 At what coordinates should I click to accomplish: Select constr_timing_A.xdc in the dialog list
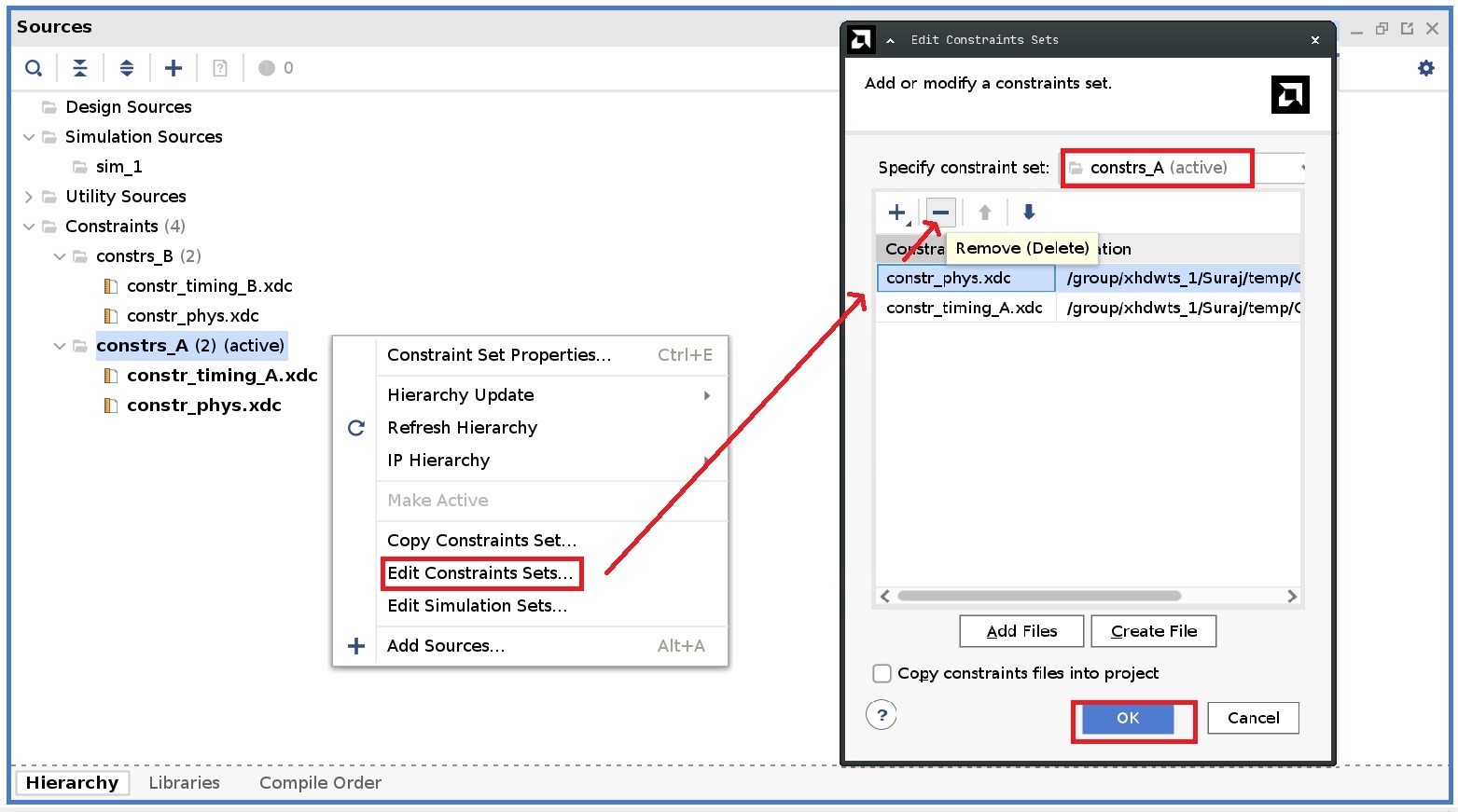click(965, 308)
